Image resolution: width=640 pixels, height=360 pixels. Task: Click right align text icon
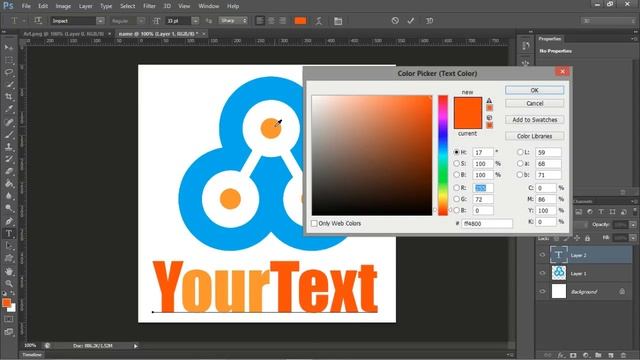click(282, 20)
